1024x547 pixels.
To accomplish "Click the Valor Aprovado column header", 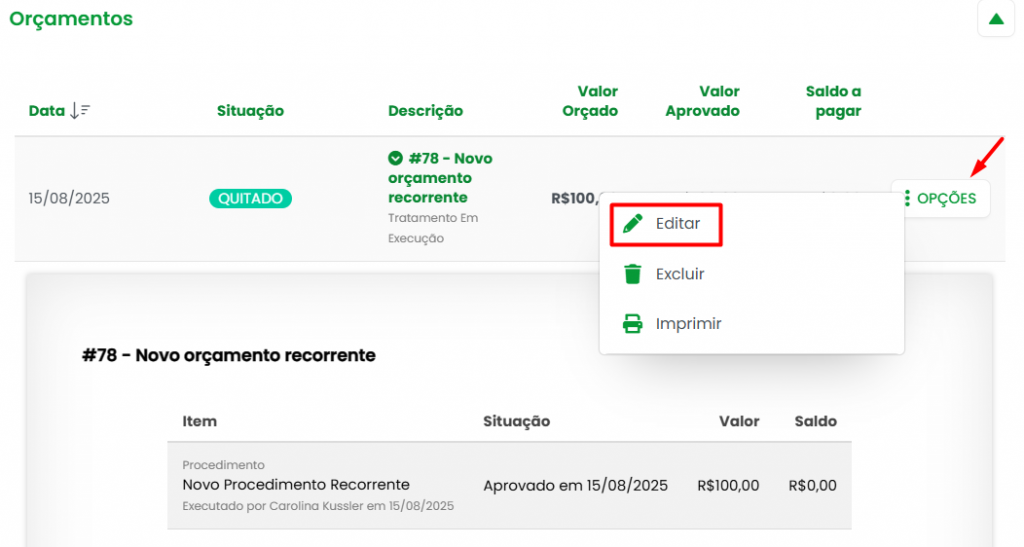I will (x=702, y=101).
